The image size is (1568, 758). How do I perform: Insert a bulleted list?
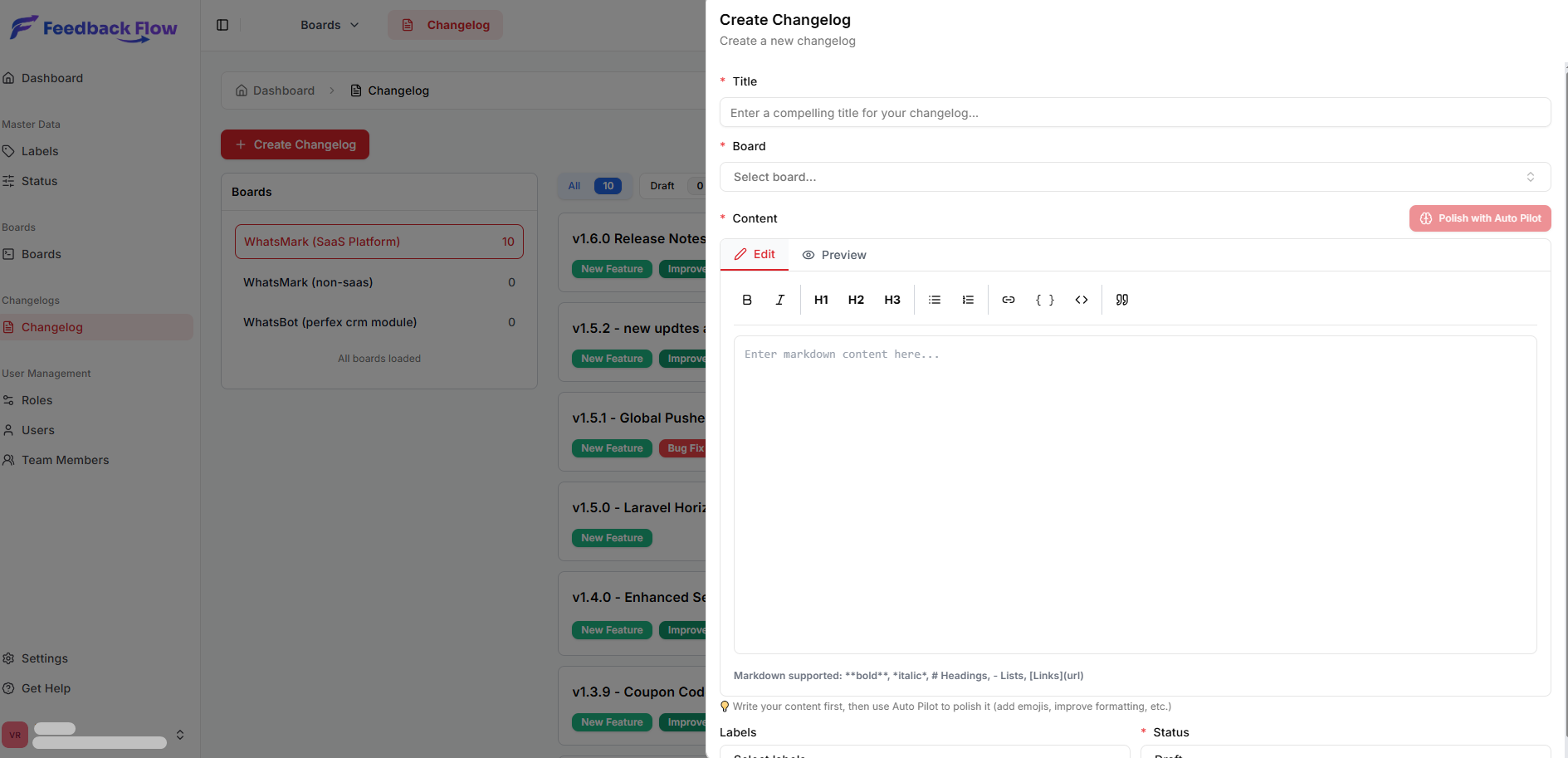[x=934, y=300]
